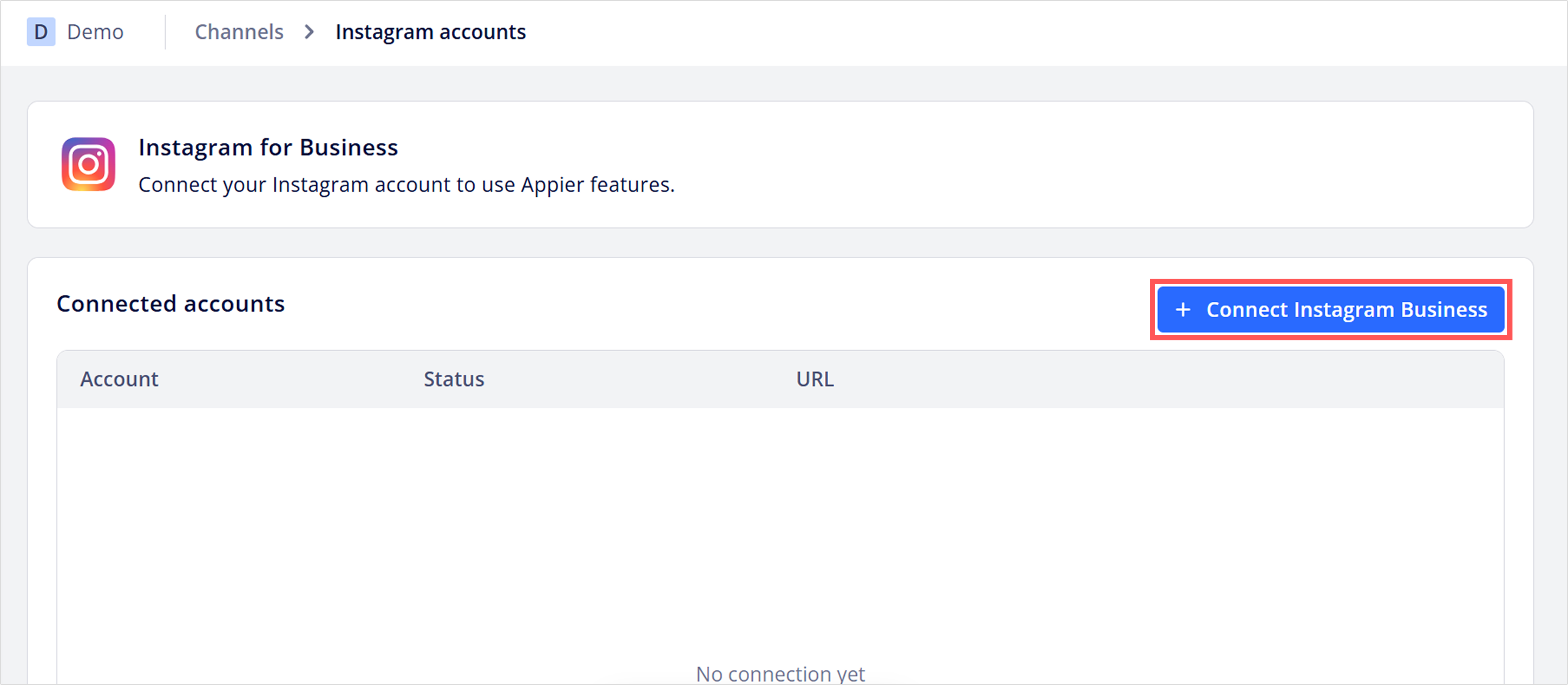Click the vertical divider beside Demo

165,32
